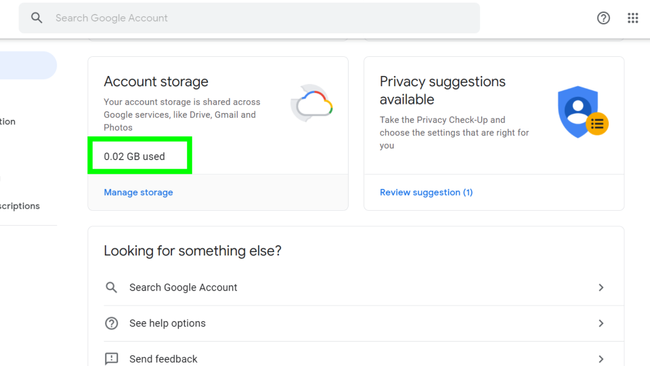Click magnifier icon beside Search Google Account row

(x=111, y=287)
